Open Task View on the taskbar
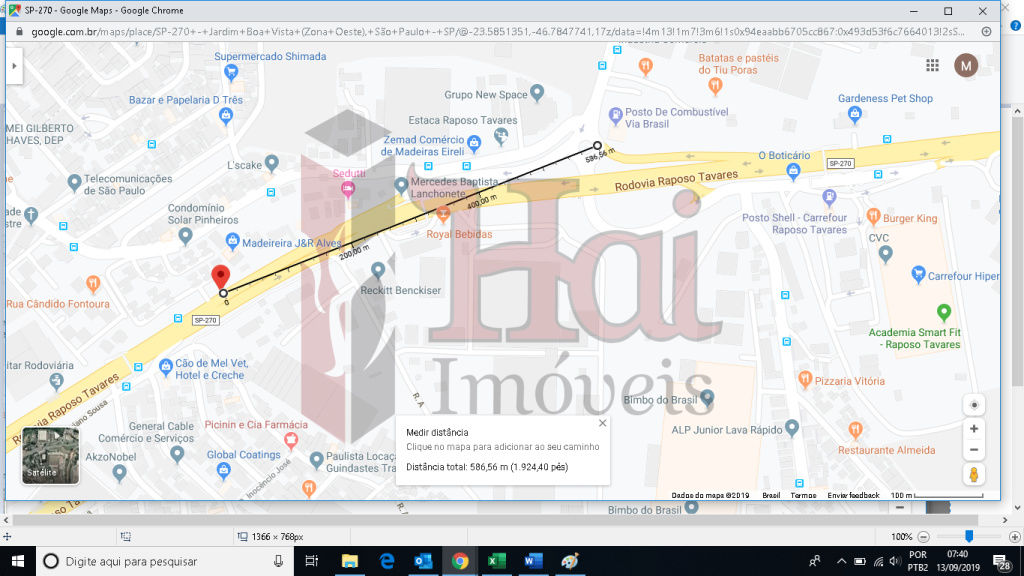1024x576 pixels. pyautogui.click(x=312, y=561)
